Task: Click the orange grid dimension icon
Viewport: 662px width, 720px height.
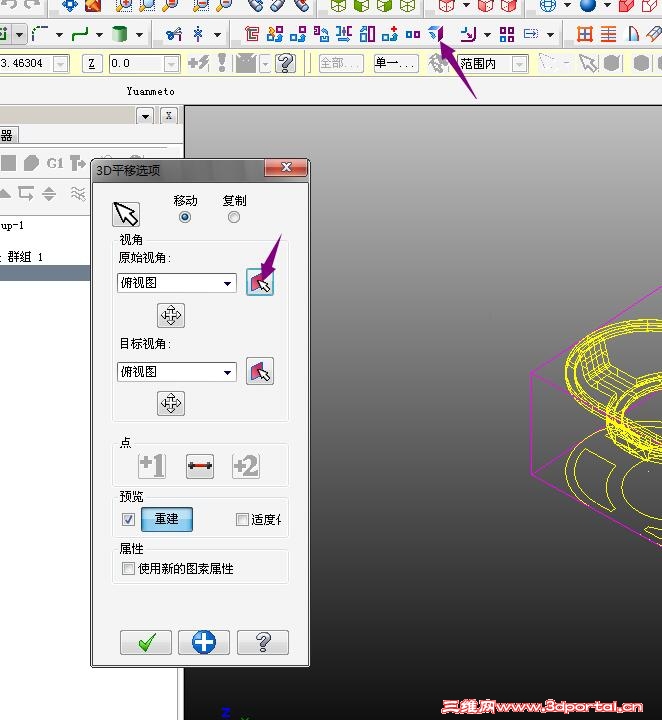Action: (584, 34)
